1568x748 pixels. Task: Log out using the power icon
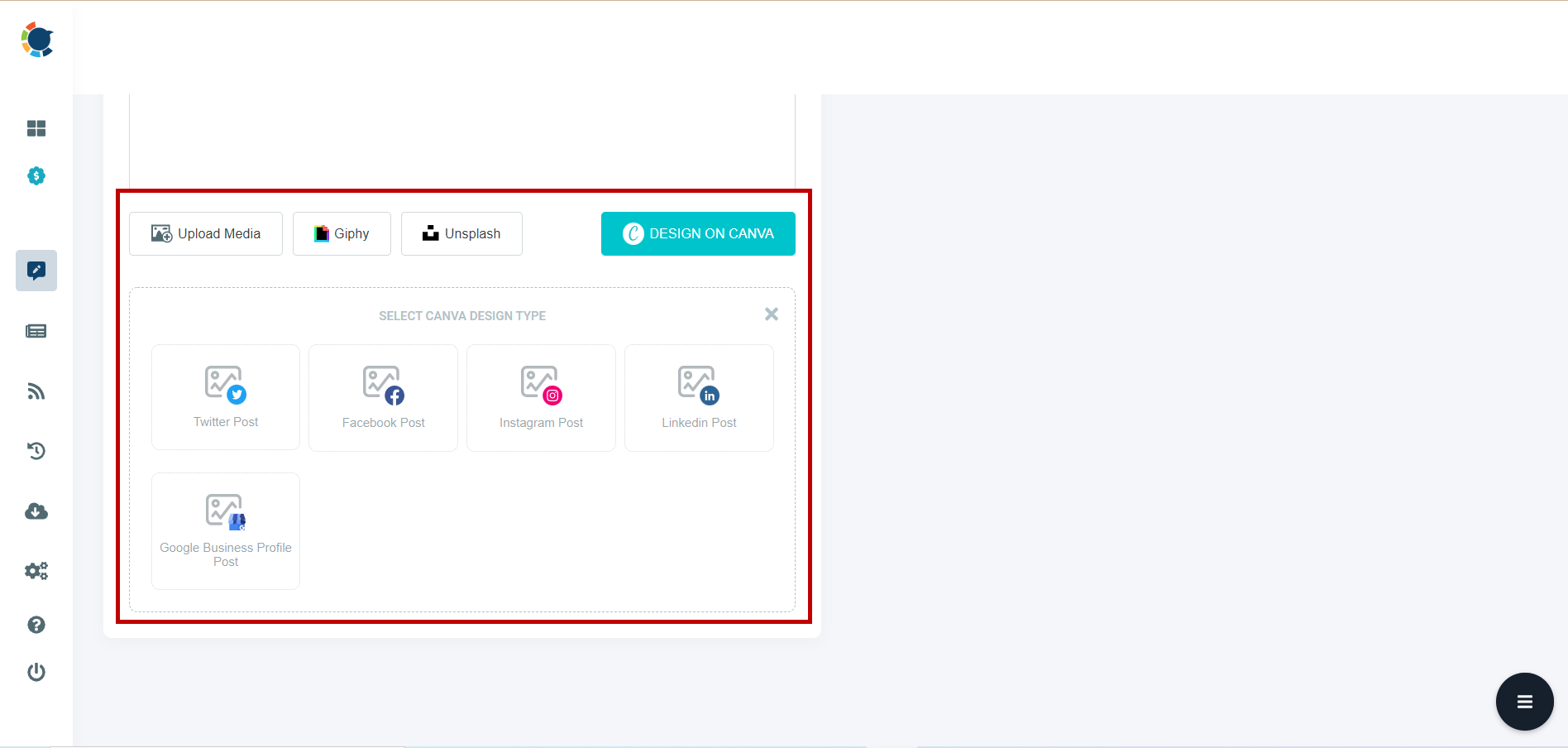coord(36,672)
